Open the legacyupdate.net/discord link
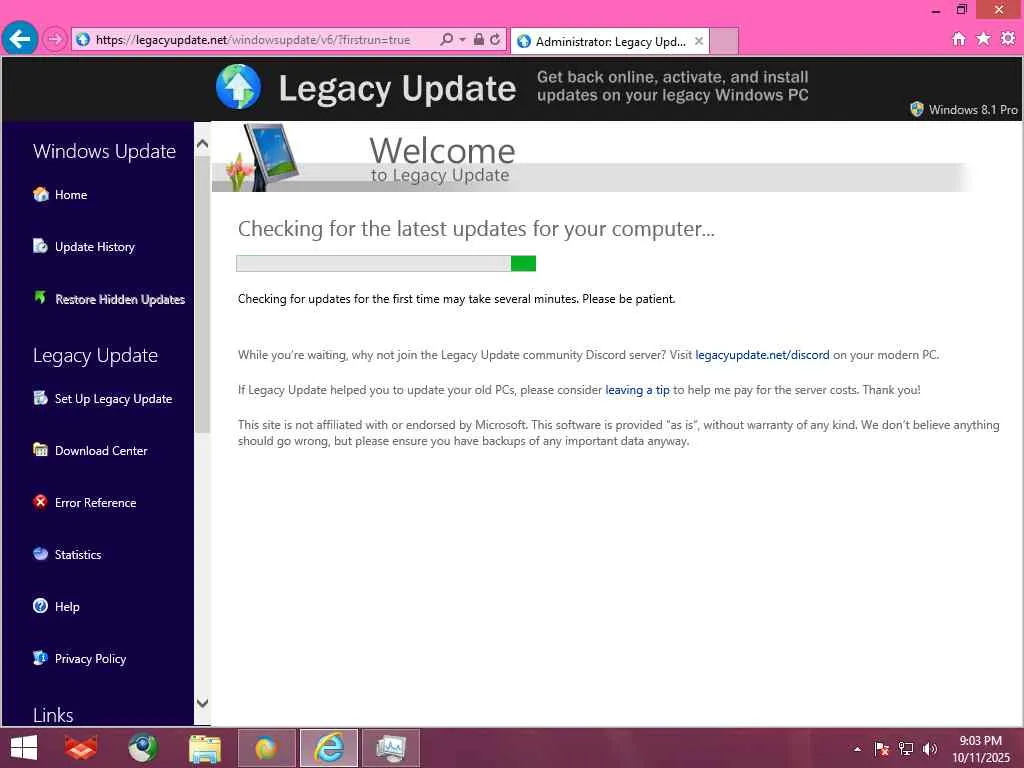This screenshot has height=768, width=1024. 762,355
